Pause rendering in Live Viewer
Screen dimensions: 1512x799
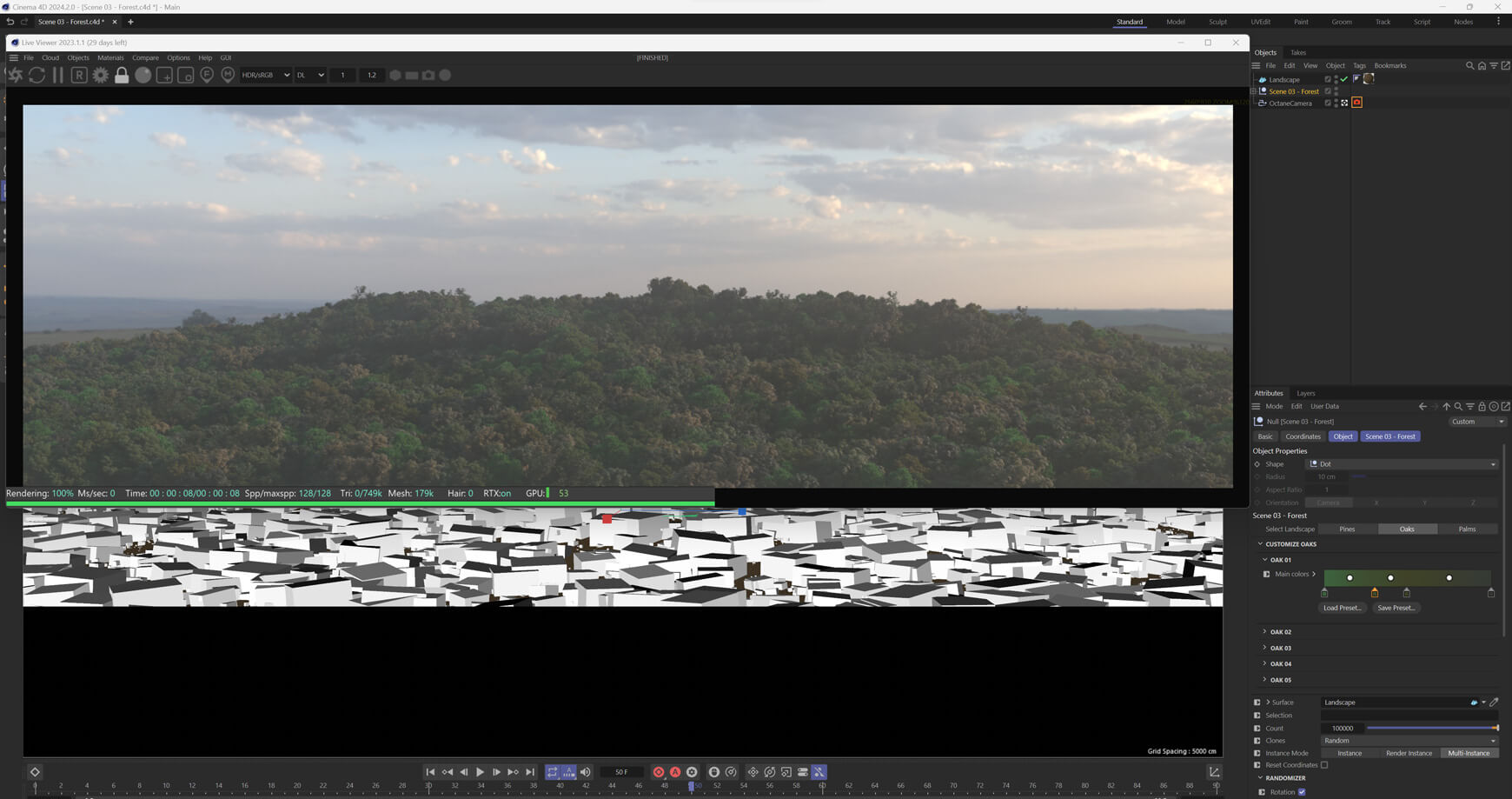58,76
